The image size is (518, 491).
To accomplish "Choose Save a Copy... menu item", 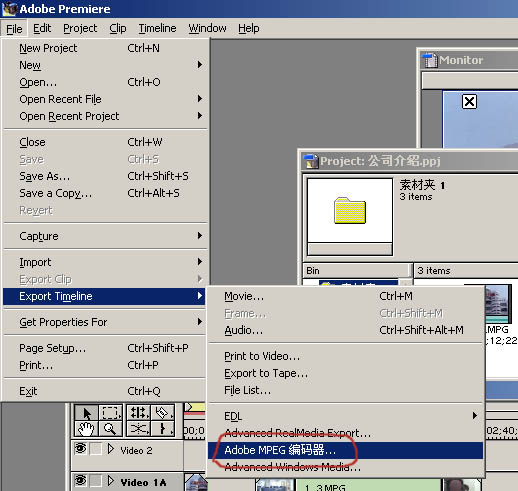I will coord(105,193).
